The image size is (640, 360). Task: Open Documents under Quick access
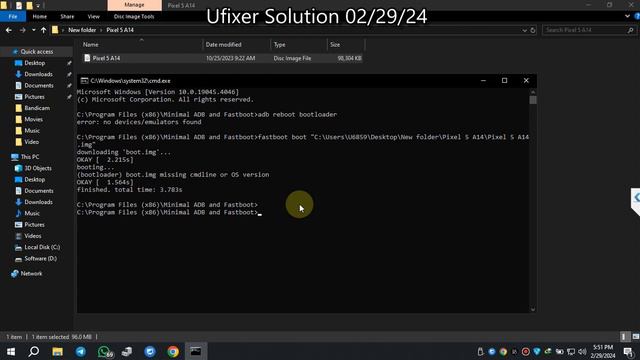(39, 86)
